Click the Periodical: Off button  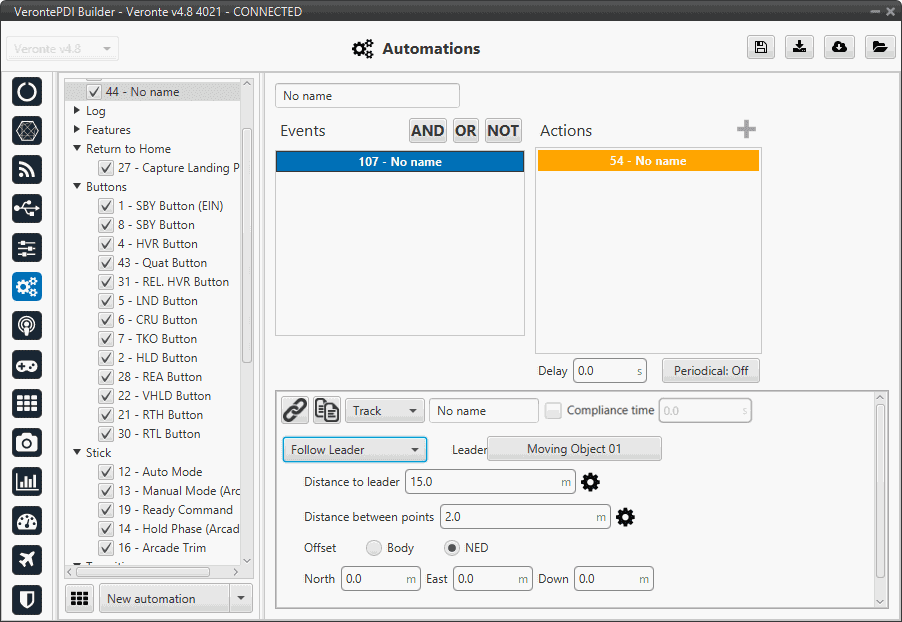pos(710,371)
